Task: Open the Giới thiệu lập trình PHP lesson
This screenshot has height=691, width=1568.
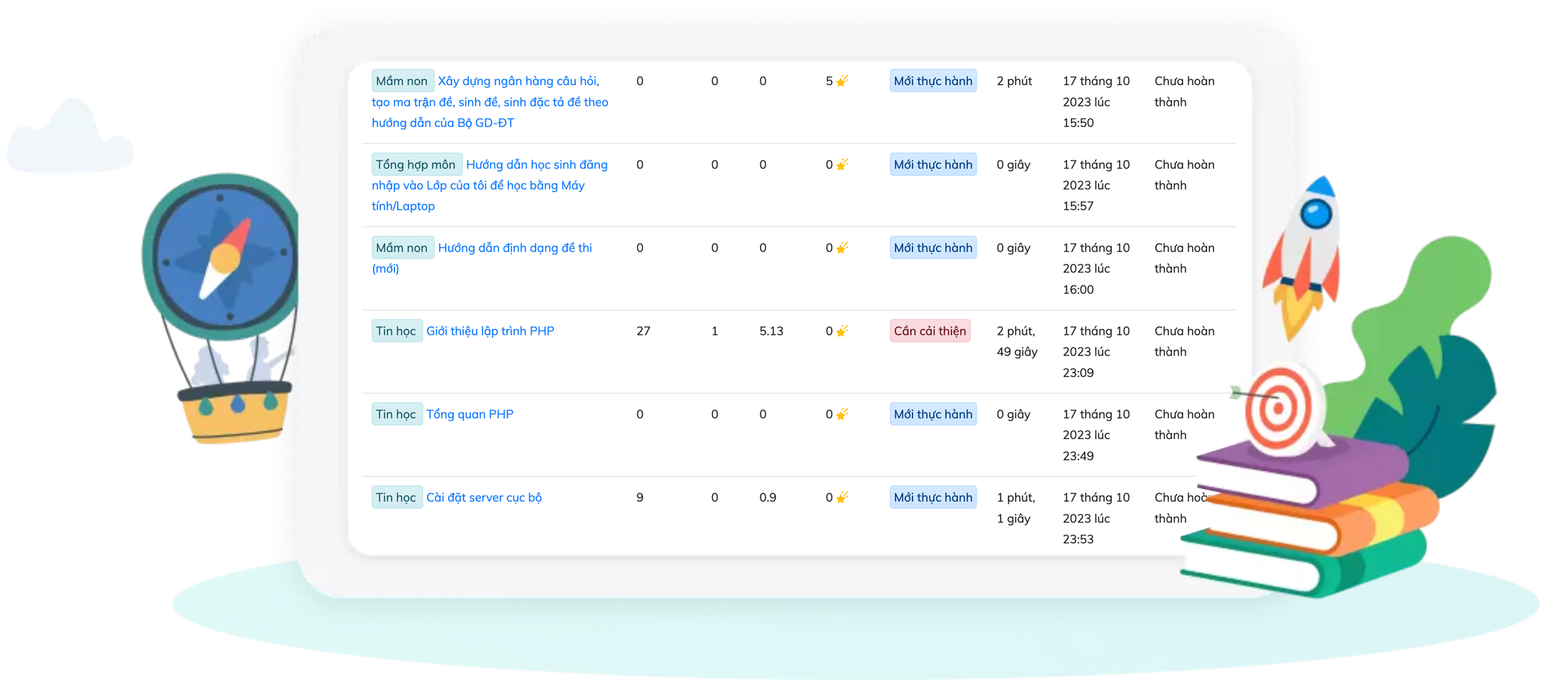Action: 489,331
